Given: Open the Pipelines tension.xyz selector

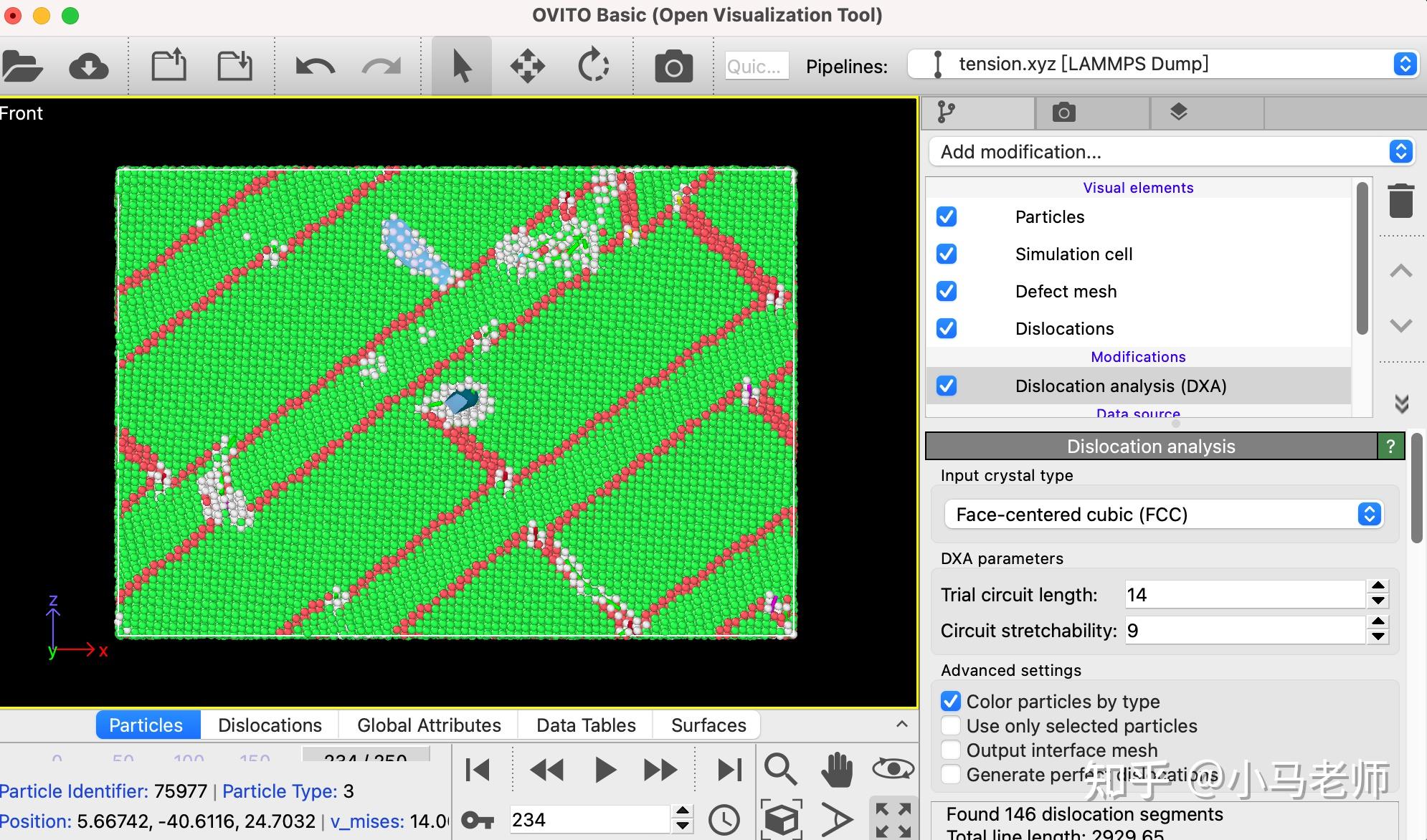Looking at the screenshot, I should 1163,65.
